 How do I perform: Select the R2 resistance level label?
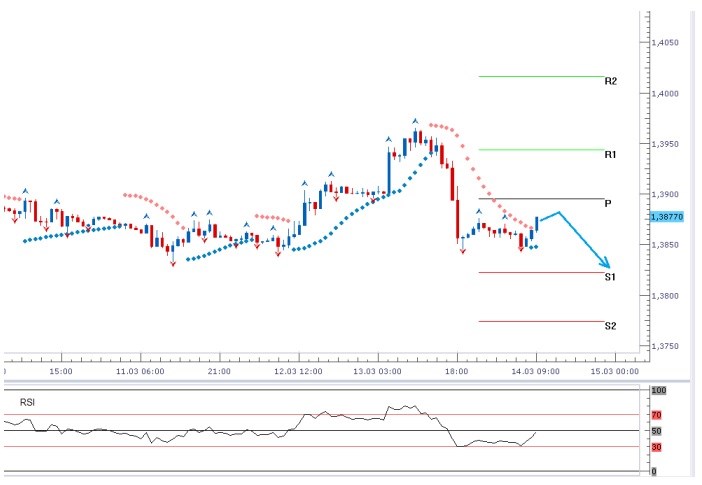coord(610,81)
